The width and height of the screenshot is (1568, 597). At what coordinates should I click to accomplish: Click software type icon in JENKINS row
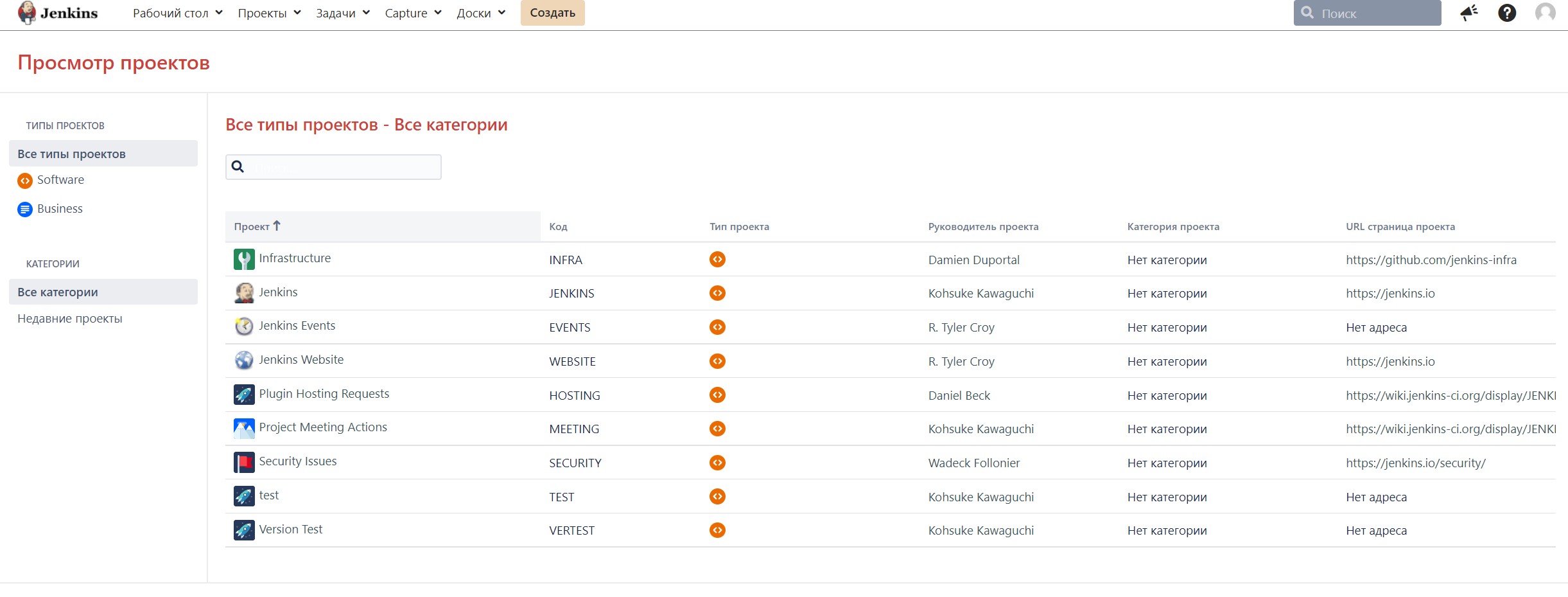point(717,293)
